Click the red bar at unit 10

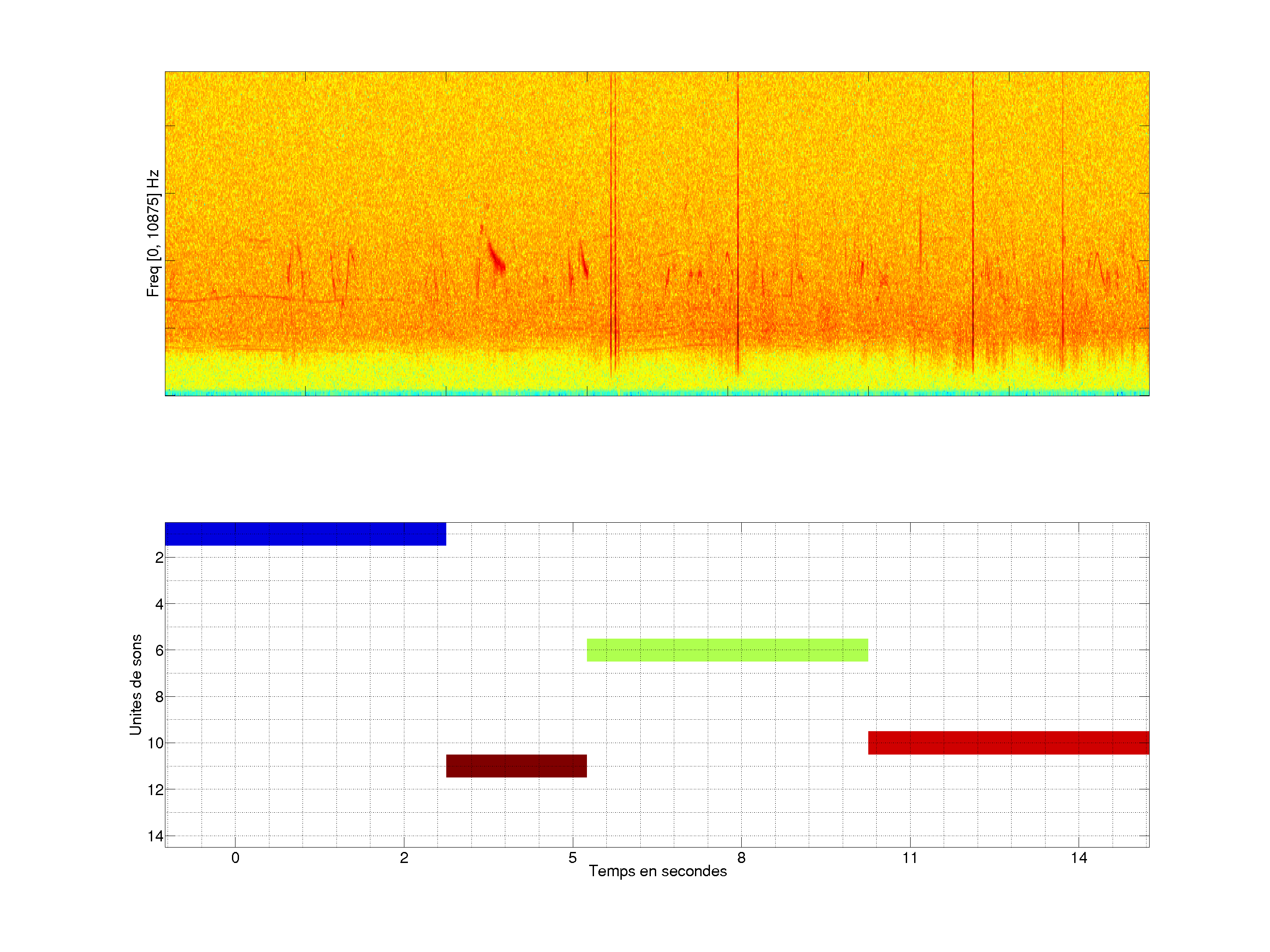[x=1008, y=743]
